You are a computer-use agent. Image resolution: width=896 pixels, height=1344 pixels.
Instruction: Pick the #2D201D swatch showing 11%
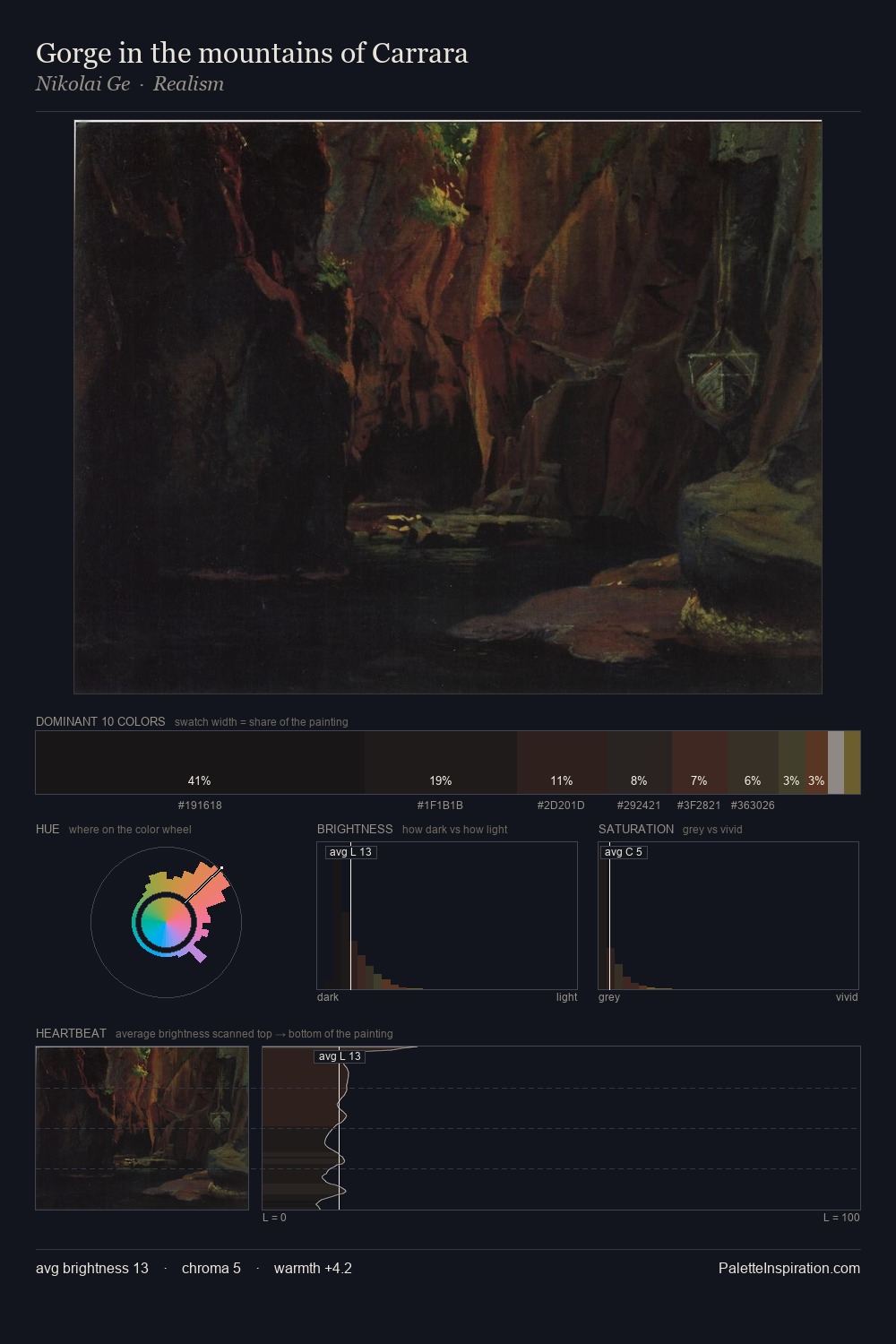click(x=562, y=762)
